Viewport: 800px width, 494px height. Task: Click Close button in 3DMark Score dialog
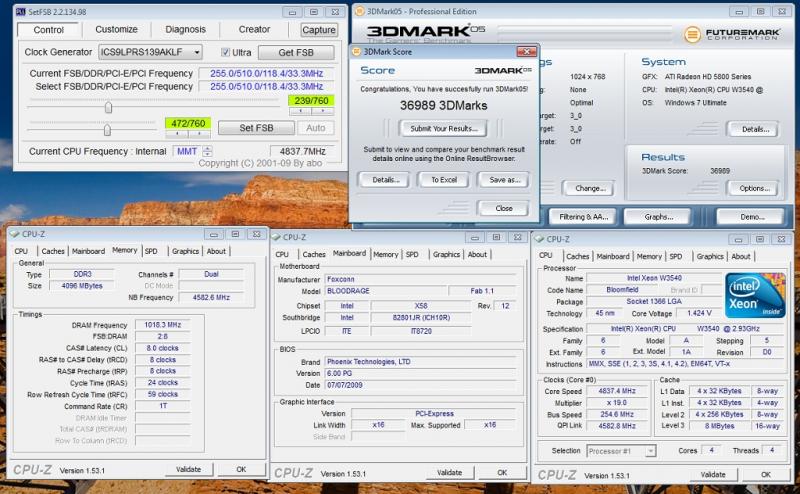[x=504, y=208]
